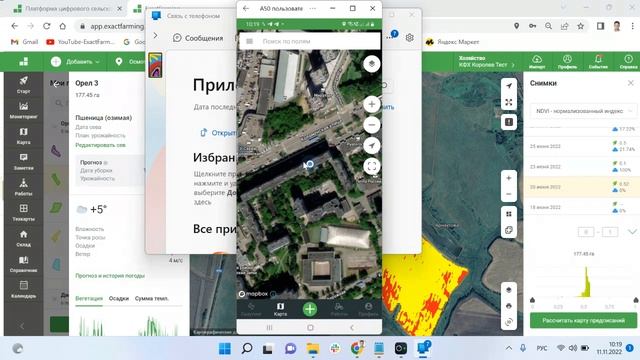
Task: Open Календарь in the left sidebar
Action: [23, 289]
